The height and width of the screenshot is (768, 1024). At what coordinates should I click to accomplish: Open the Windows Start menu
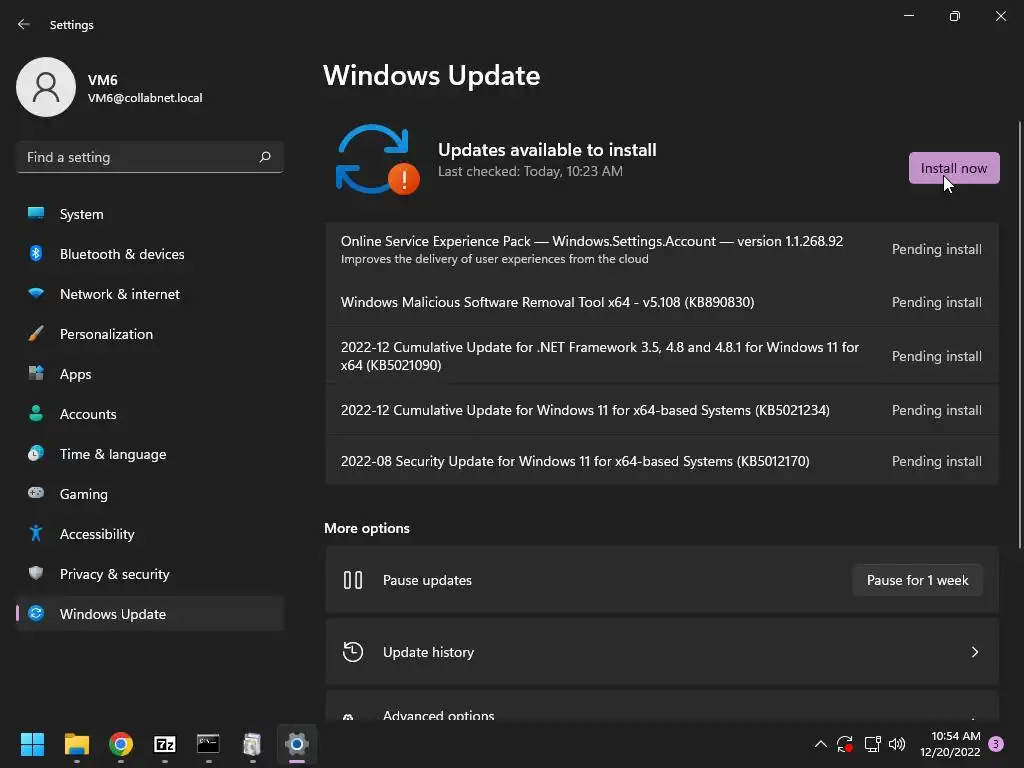32,744
